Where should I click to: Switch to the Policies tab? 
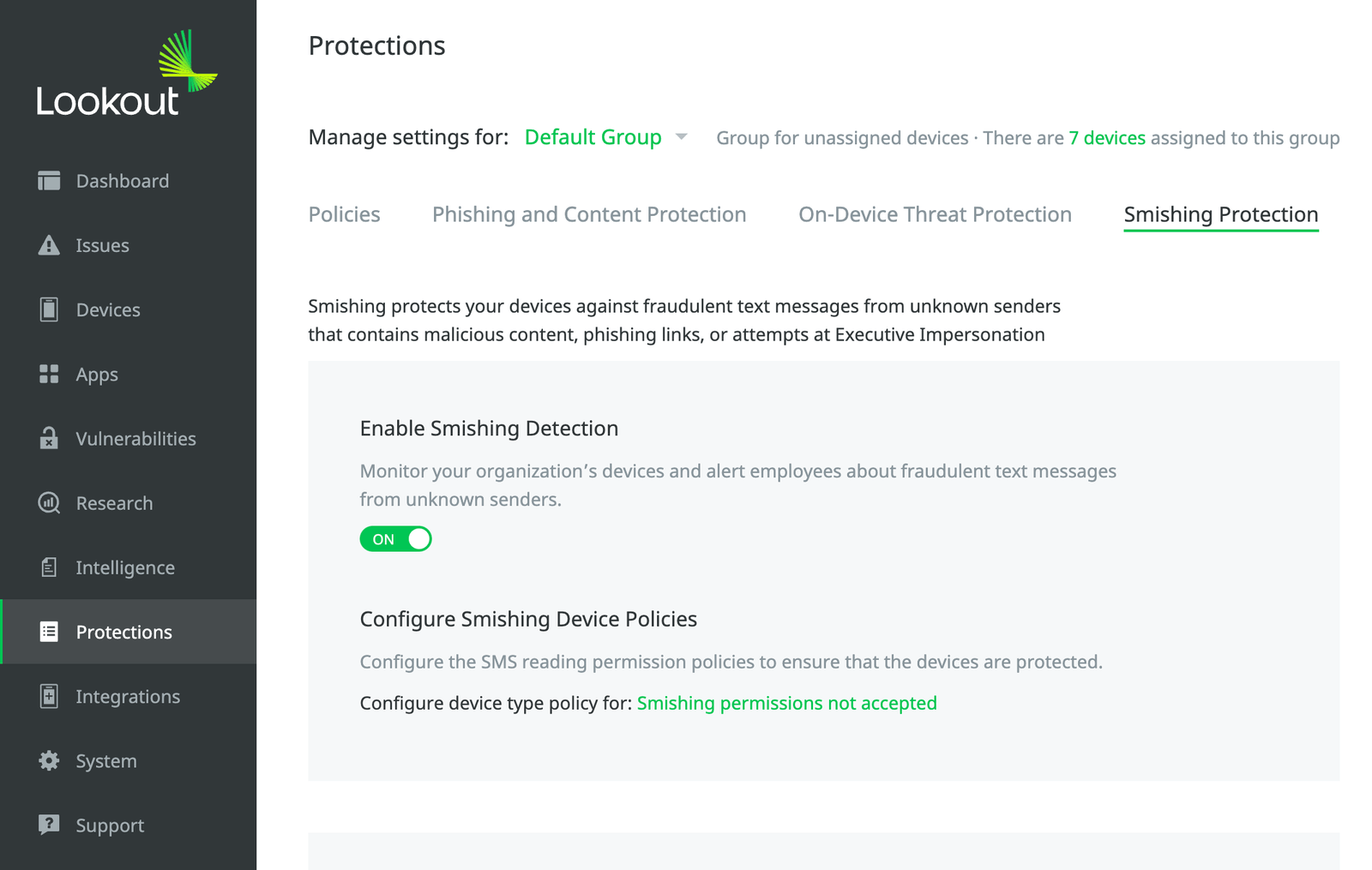point(344,214)
